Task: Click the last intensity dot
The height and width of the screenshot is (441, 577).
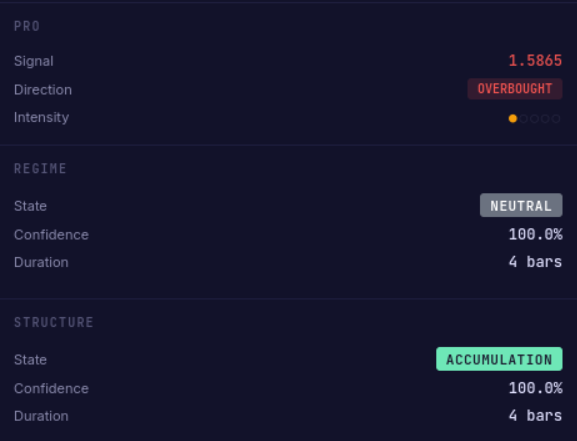Action: pyautogui.click(x=556, y=119)
